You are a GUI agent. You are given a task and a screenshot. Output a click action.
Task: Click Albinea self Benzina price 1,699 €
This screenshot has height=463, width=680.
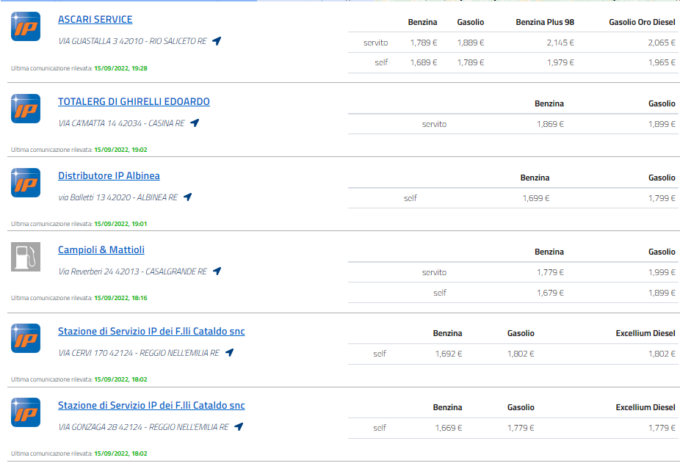(536, 198)
